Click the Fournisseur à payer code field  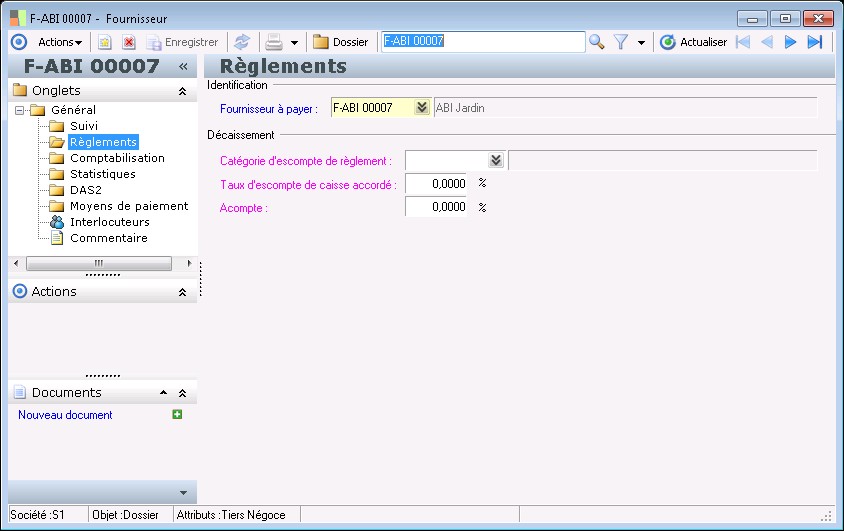[372, 108]
